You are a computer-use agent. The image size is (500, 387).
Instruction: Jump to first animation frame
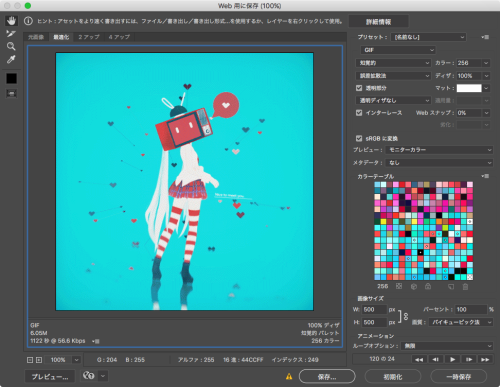tap(419, 359)
